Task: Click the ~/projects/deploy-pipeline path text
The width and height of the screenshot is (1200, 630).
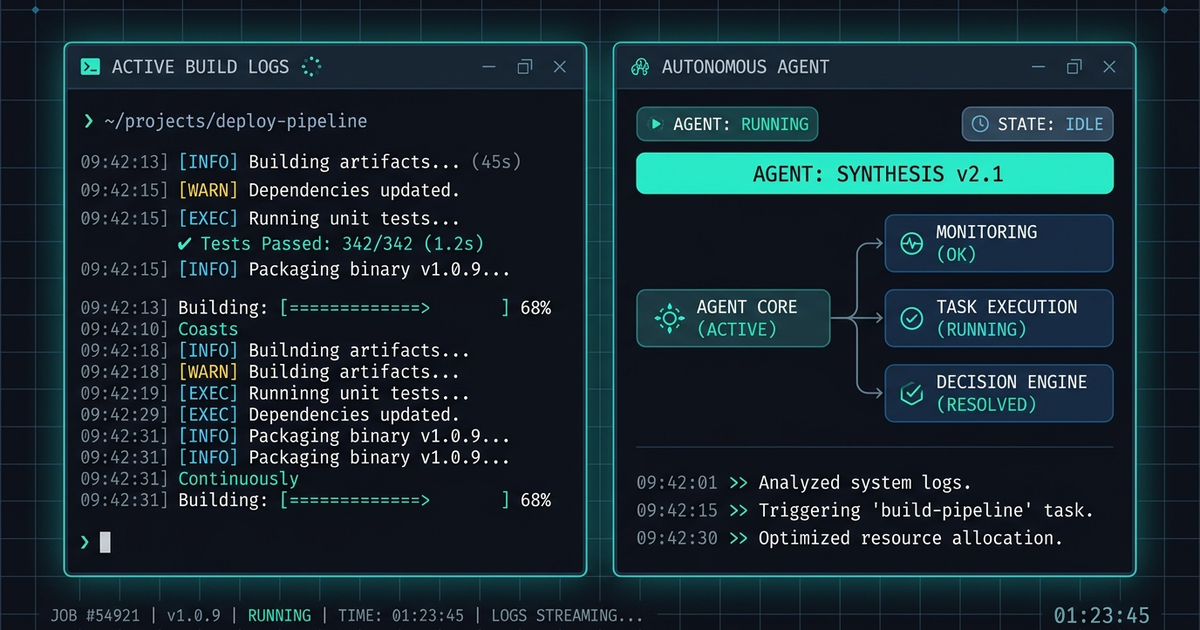Action: coord(236,122)
